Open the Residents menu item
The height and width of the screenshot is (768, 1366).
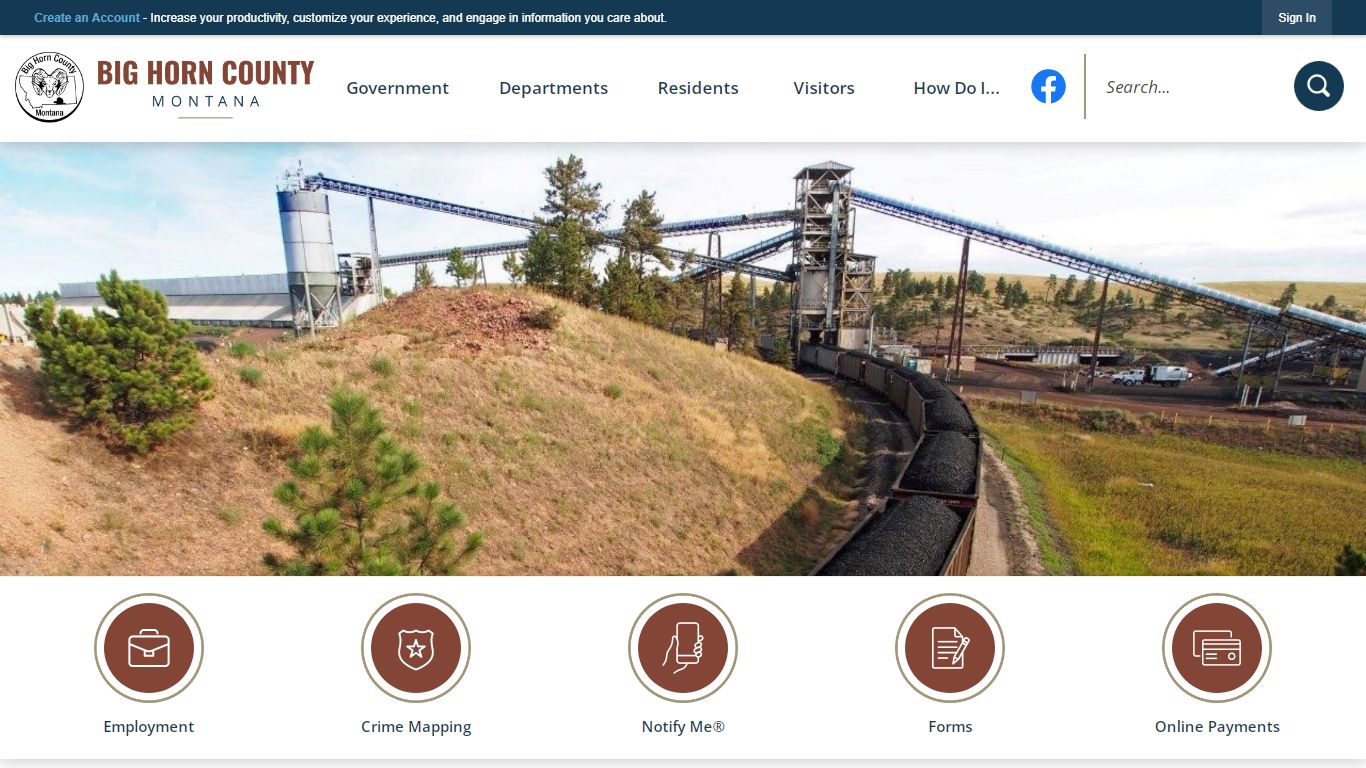click(698, 88)
